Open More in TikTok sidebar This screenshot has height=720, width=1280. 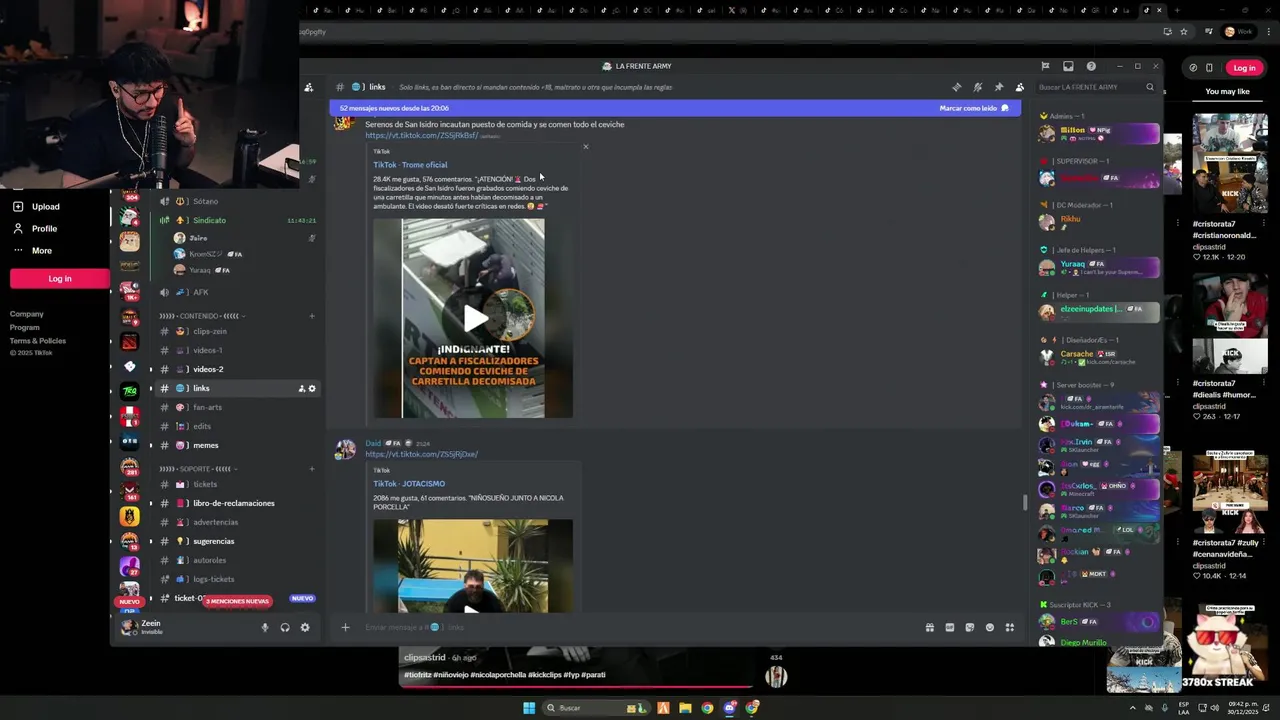point(42,251)
